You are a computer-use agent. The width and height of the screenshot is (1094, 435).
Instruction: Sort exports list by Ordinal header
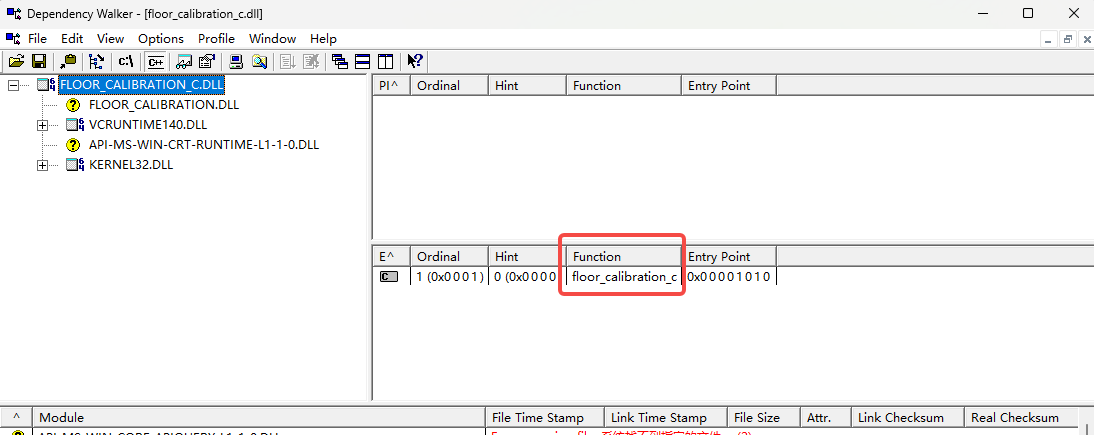tap(449, 256)
